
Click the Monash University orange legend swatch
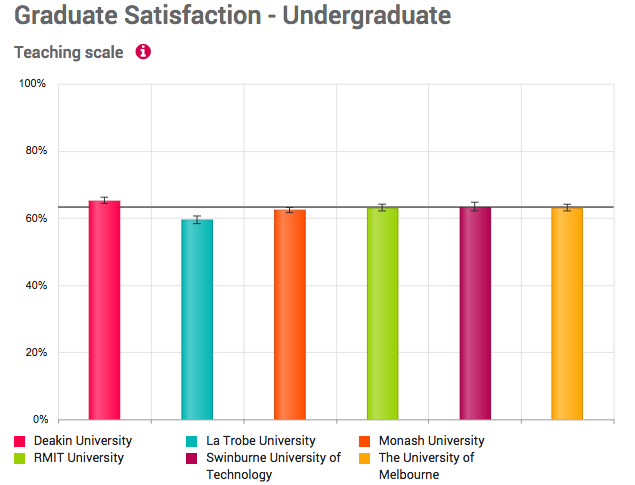[365, 441]
